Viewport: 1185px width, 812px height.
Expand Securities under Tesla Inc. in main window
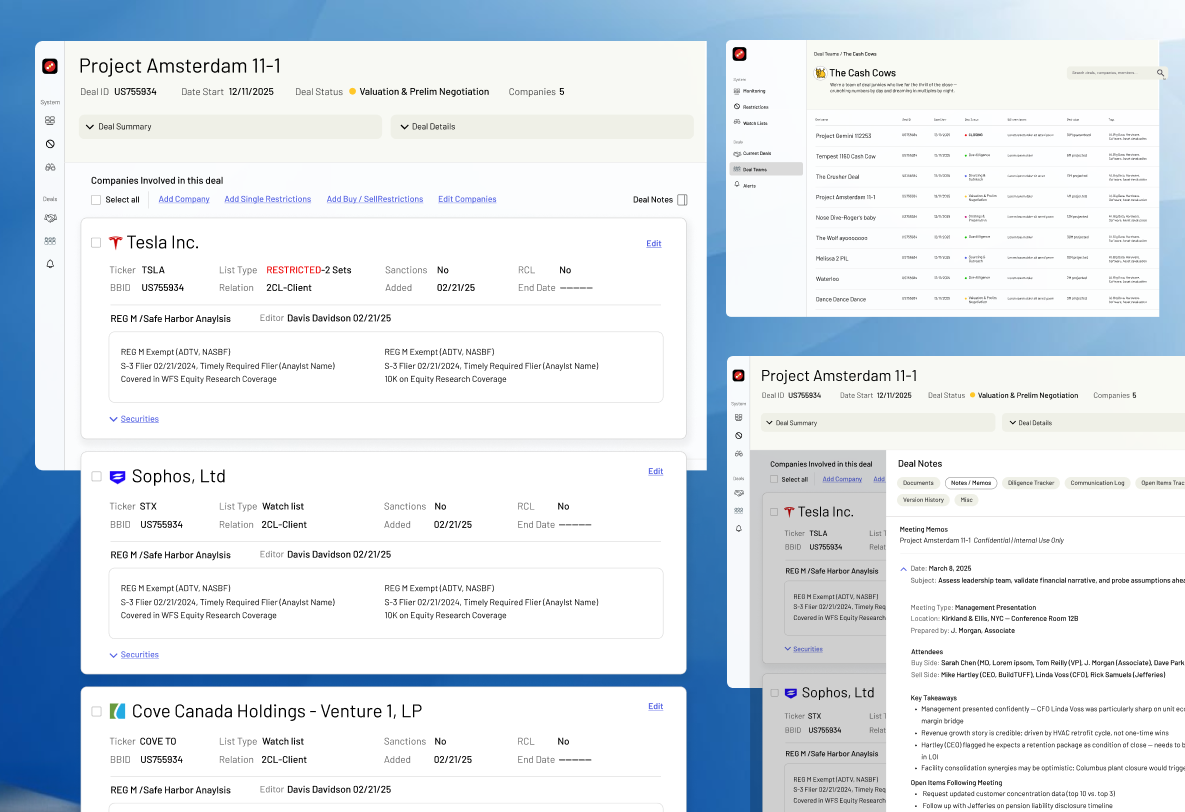(134, 419)
